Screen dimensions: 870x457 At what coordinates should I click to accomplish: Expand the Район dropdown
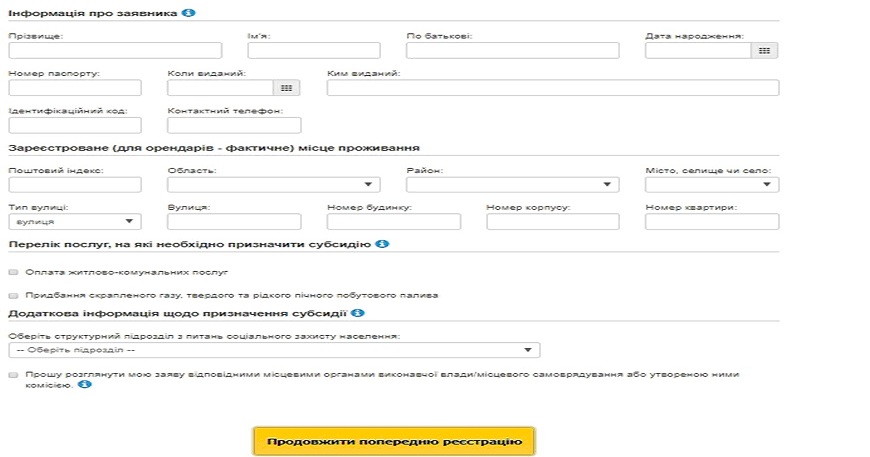tap(513, 185)
